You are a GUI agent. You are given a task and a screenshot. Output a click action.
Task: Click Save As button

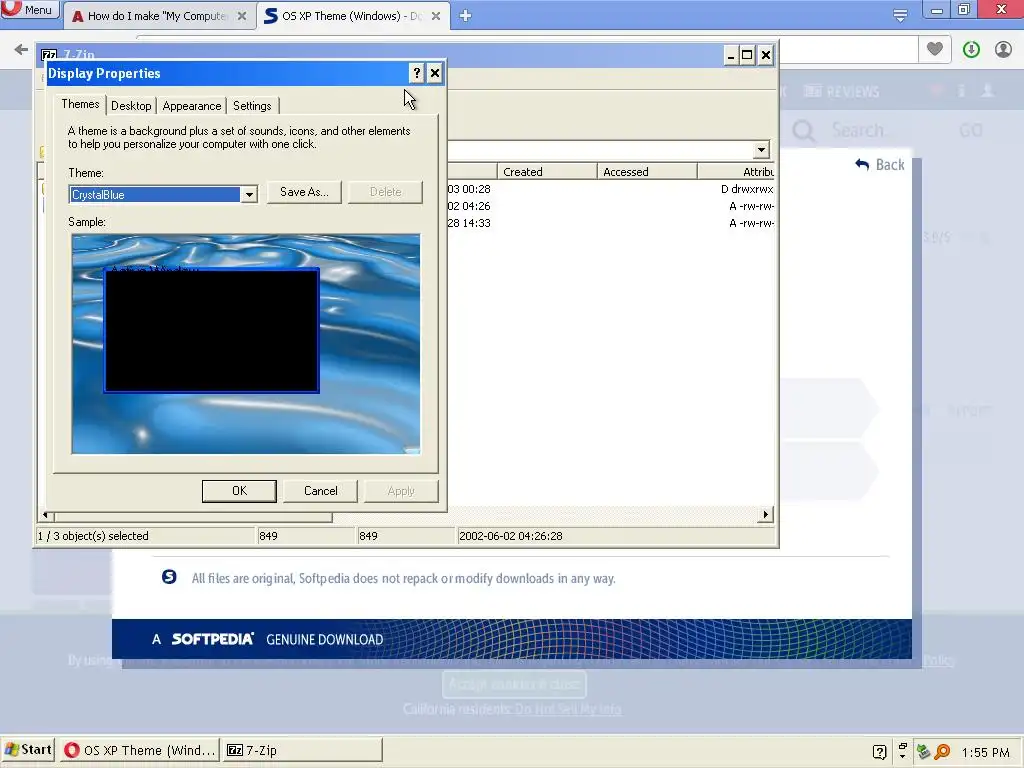pyautogui.click(x=304, y=192)
